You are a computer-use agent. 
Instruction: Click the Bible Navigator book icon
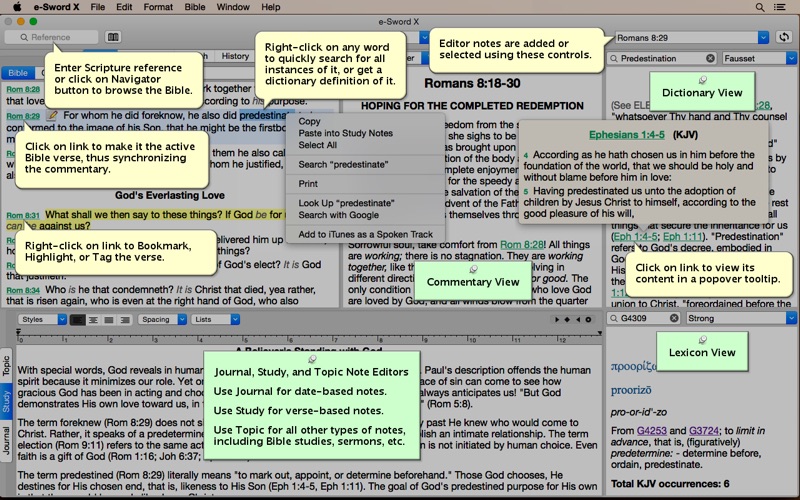[x=112, y=37]
